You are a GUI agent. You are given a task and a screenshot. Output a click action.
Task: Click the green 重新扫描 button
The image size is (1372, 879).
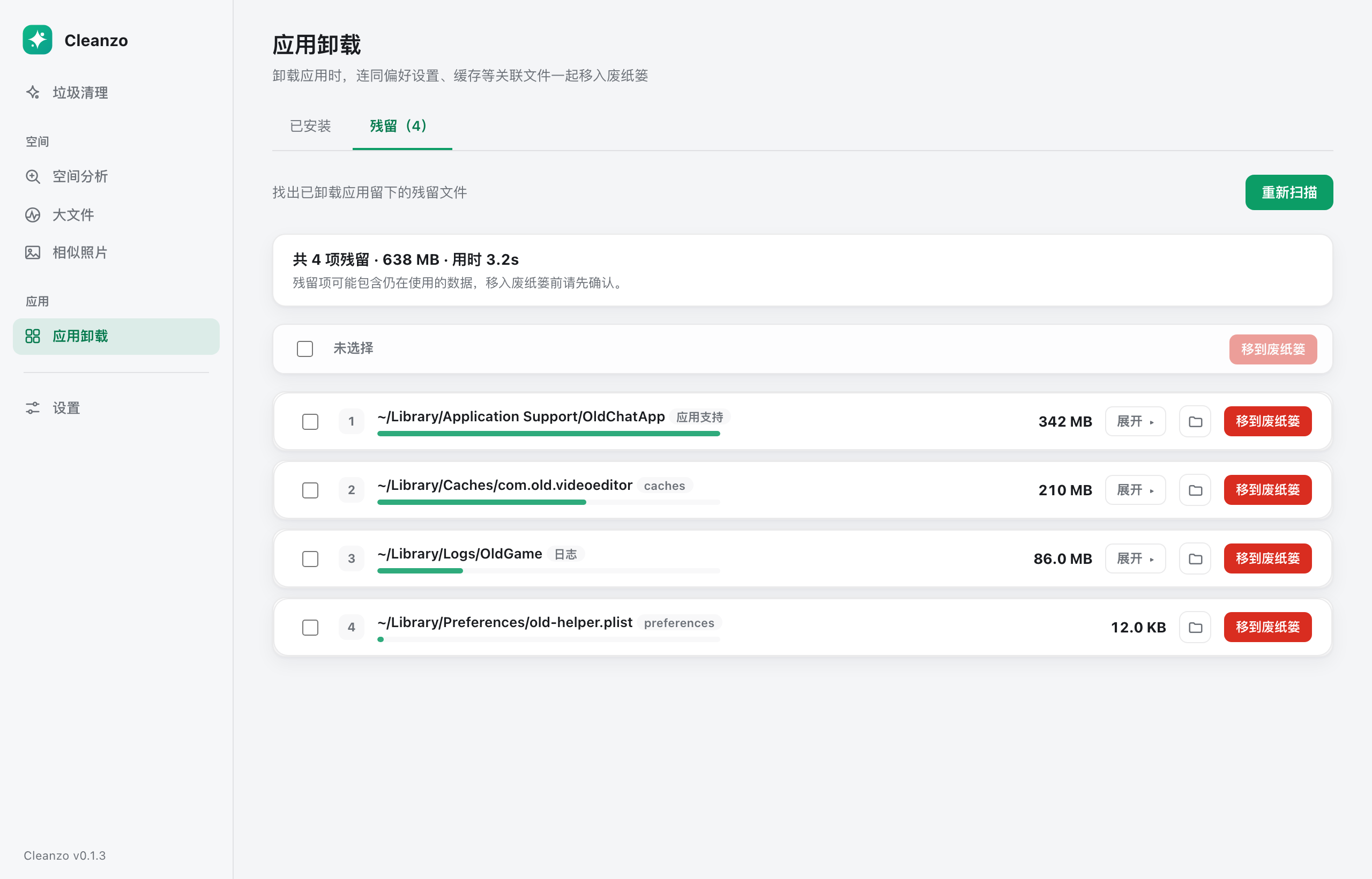pos(1289,192)
